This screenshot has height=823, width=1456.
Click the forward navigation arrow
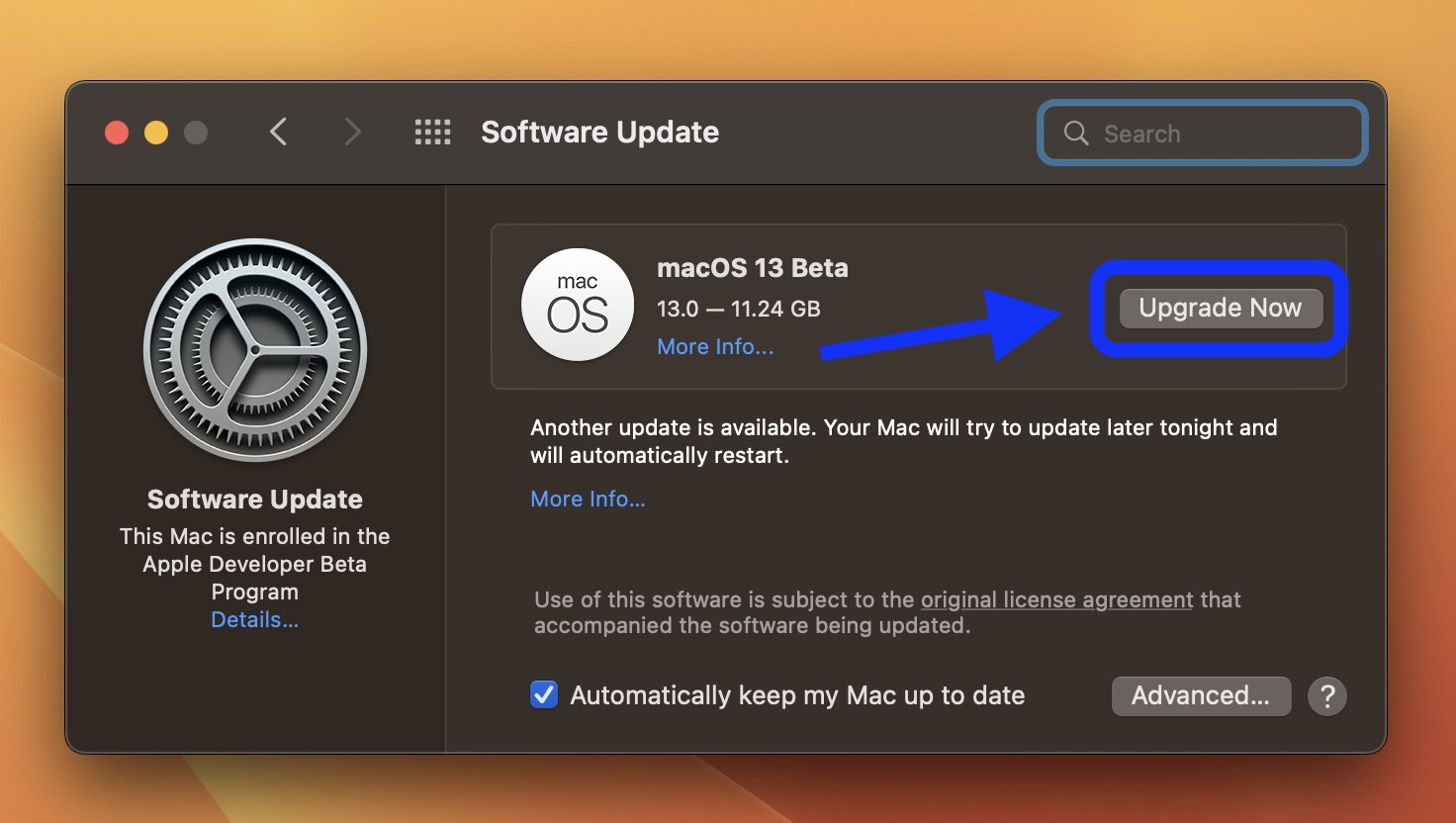[352, 132]
